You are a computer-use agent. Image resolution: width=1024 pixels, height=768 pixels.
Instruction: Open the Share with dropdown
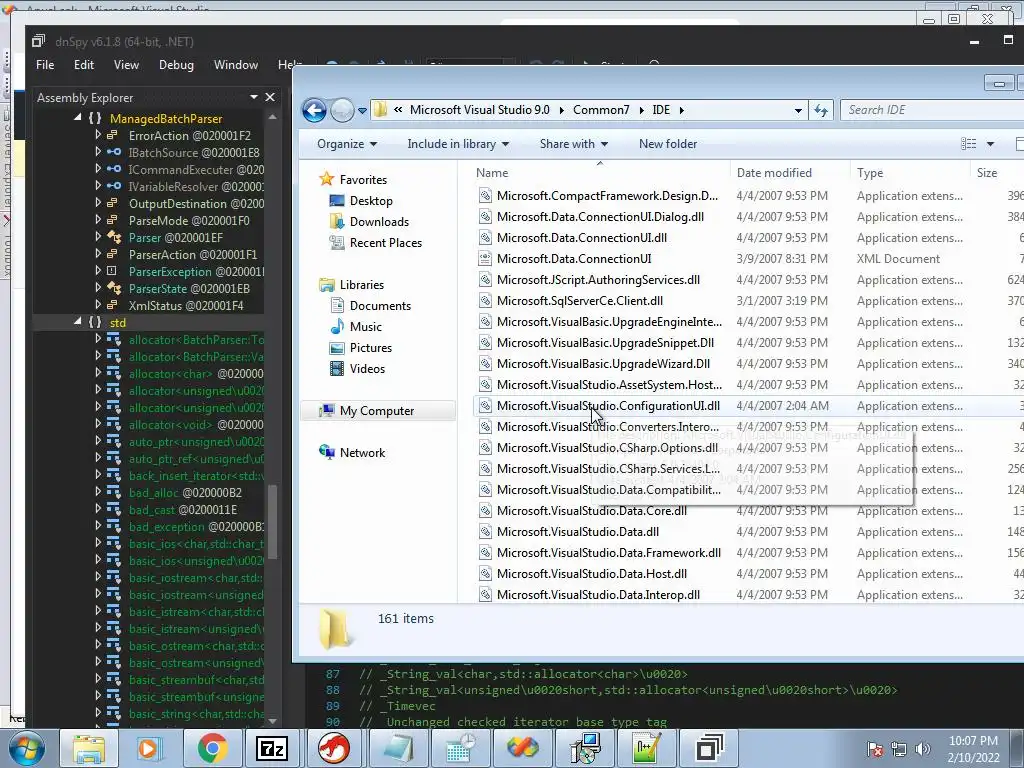coord(573,144)
